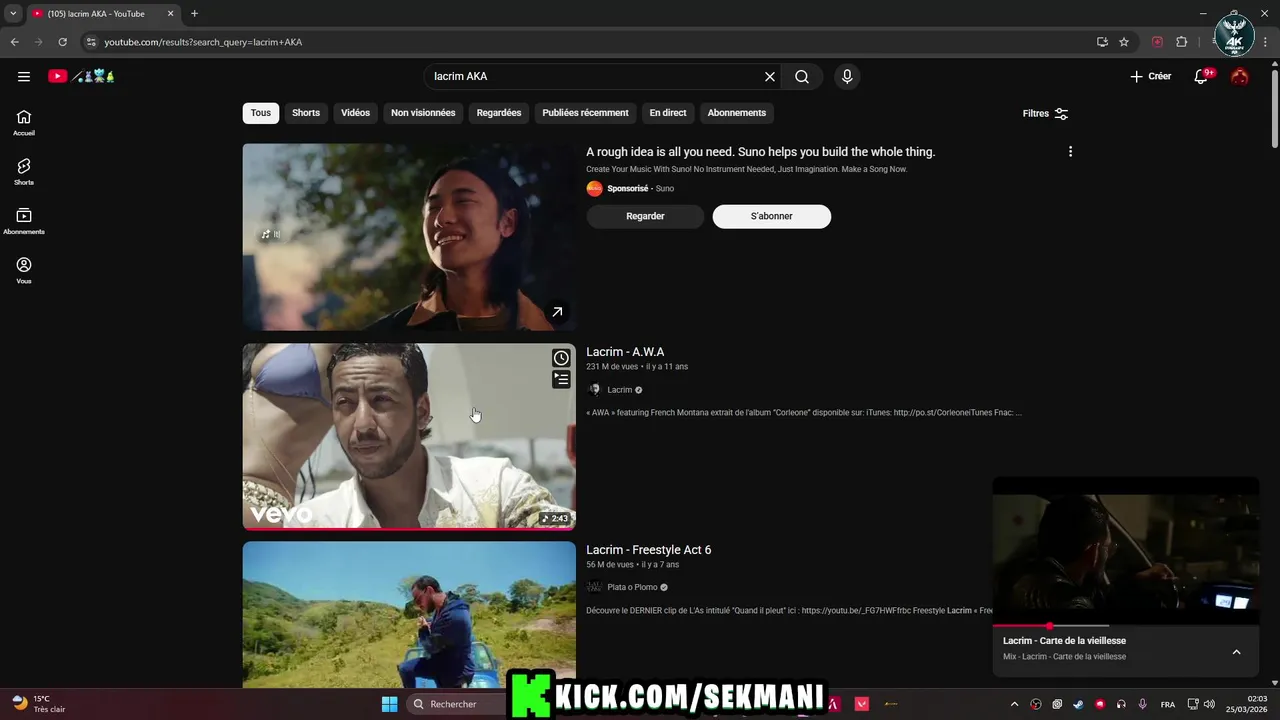Click the mini player video
Screen dimensions: 1280x720
pos(1126,550)
